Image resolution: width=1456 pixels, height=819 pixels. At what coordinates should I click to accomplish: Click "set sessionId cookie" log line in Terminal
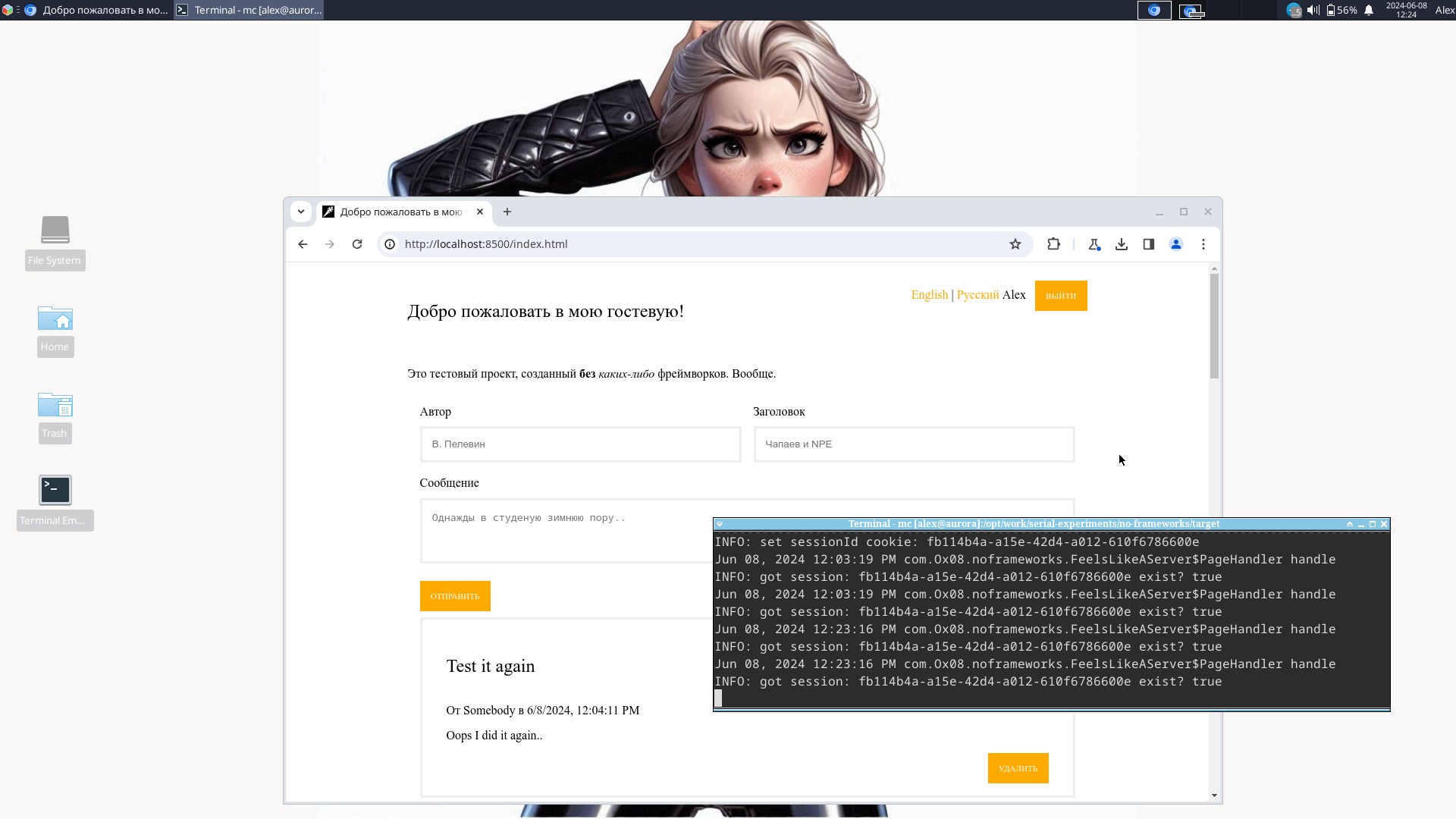[957, 542]
